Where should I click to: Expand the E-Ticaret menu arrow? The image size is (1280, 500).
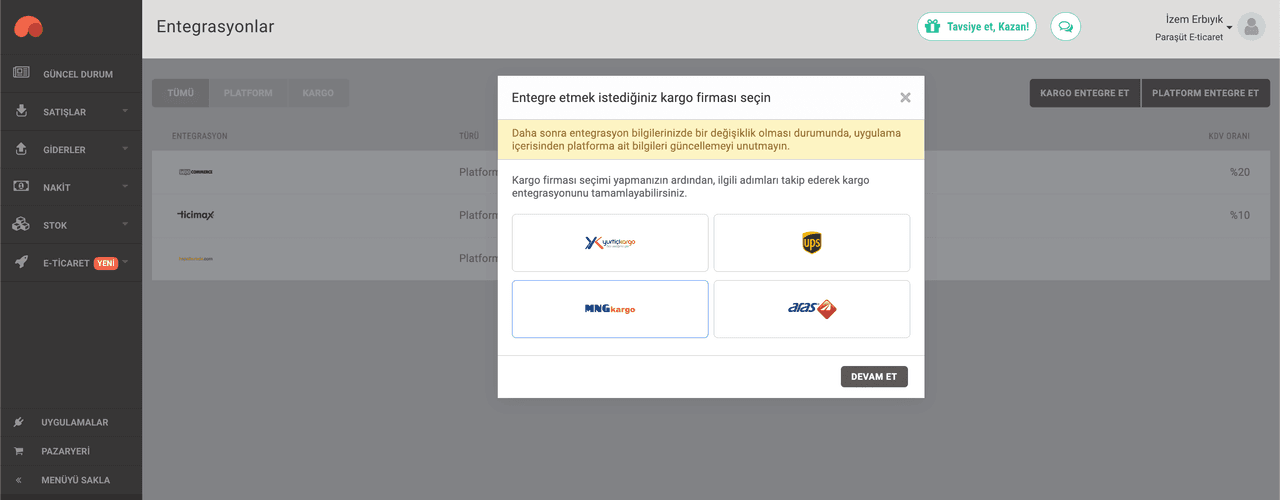(125, 262)
